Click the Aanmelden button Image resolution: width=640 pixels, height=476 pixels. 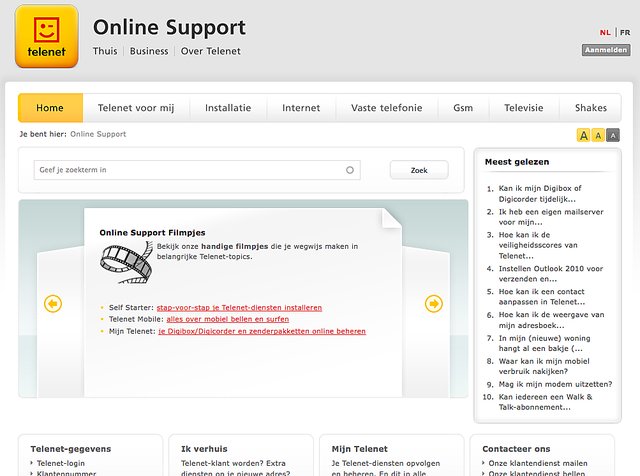606,50
